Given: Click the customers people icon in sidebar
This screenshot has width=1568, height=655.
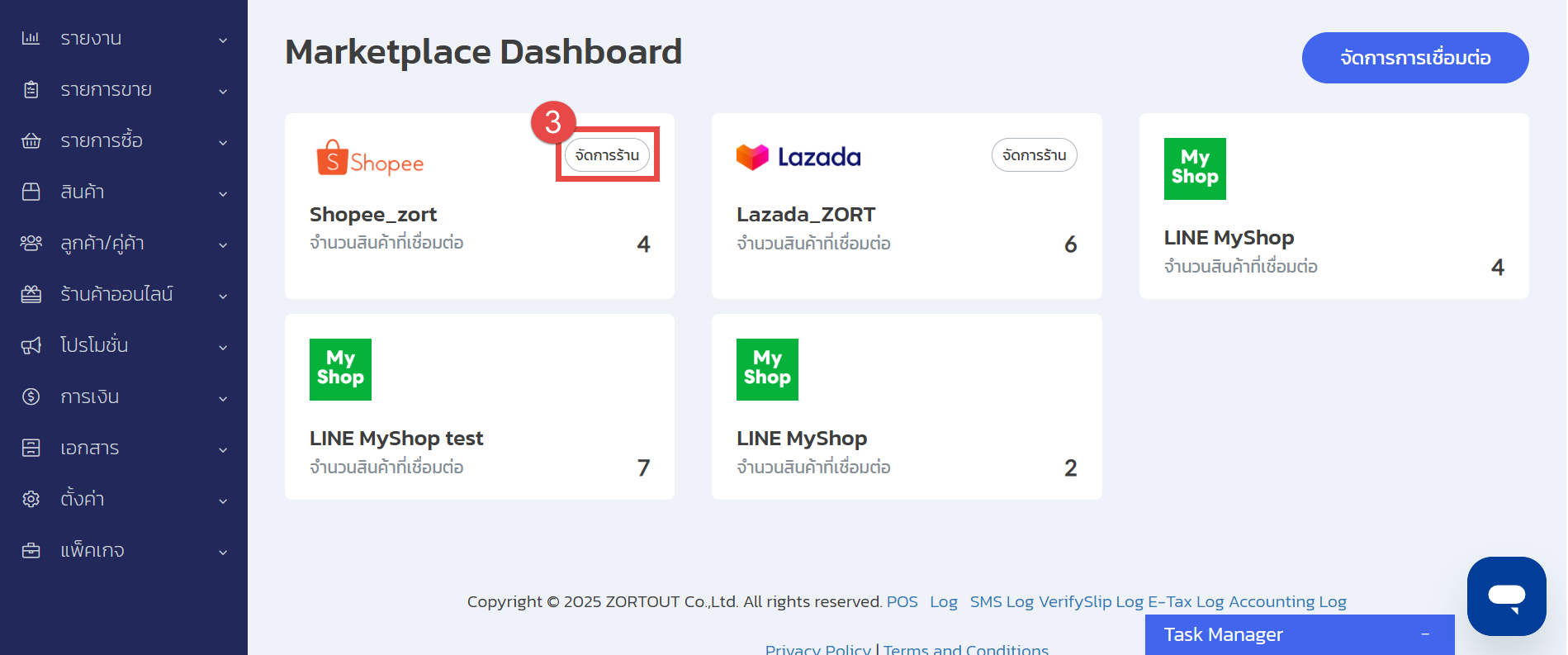Looking at the screenshot, I should (x=31, y=243).
